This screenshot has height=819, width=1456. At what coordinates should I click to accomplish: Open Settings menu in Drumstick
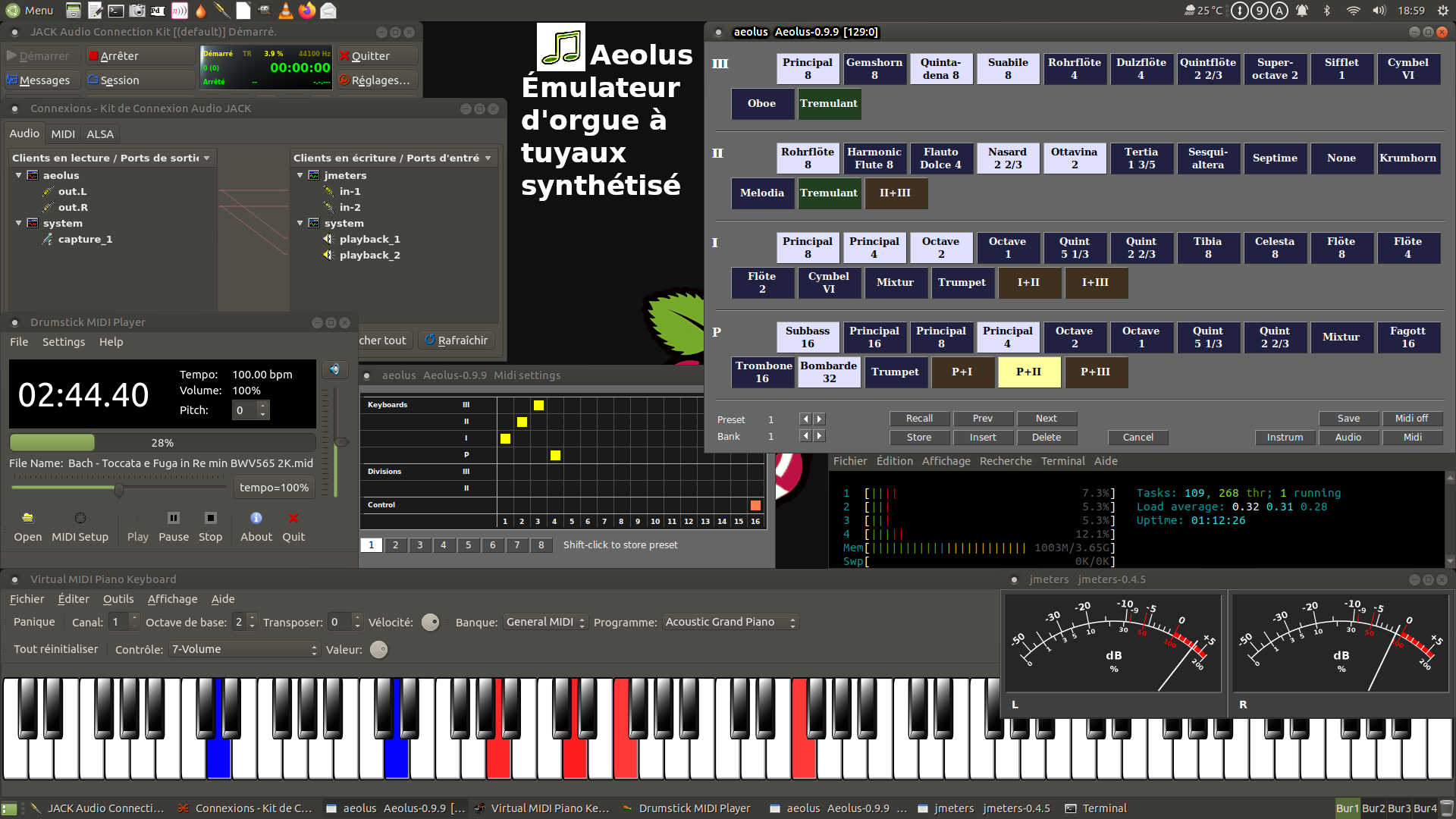(64, 342)
